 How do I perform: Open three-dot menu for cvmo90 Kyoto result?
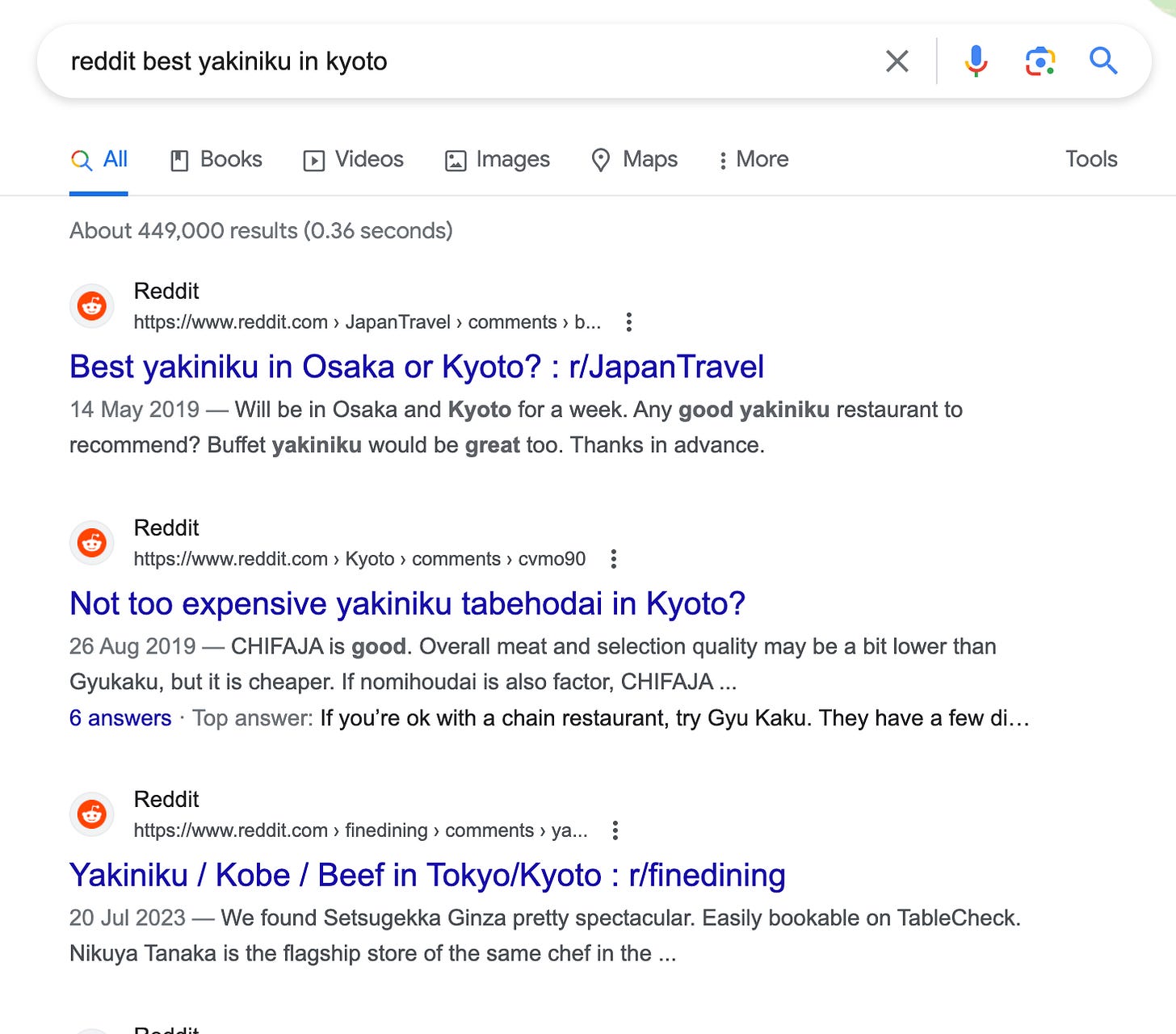[x=613, y=559]
